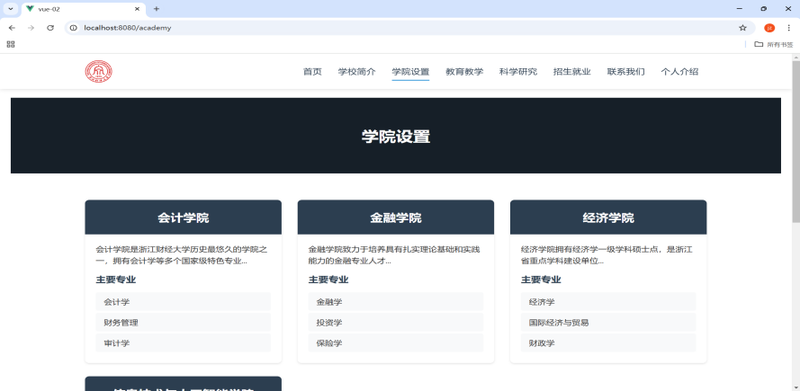
Task: Click 经济学院 description paragraph
Action: 608,255
